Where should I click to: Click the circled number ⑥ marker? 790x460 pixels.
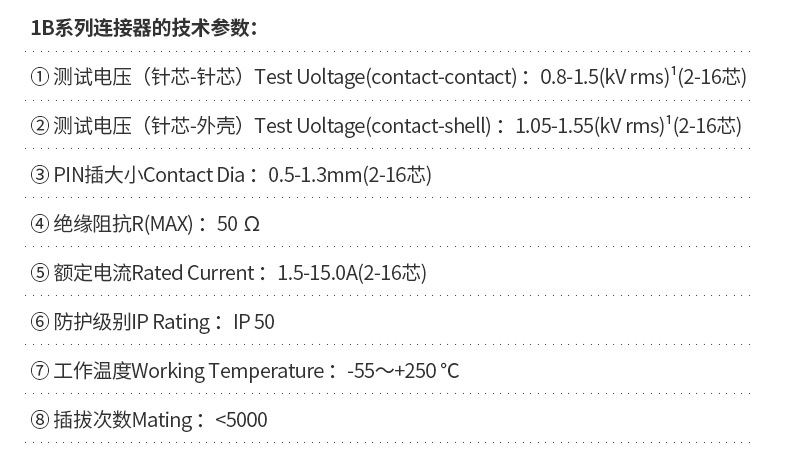(x=40, y=322)
